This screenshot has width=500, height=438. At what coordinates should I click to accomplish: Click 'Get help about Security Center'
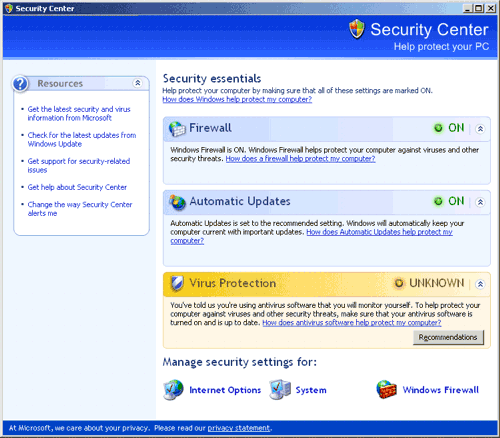click(x=77, y=187)
